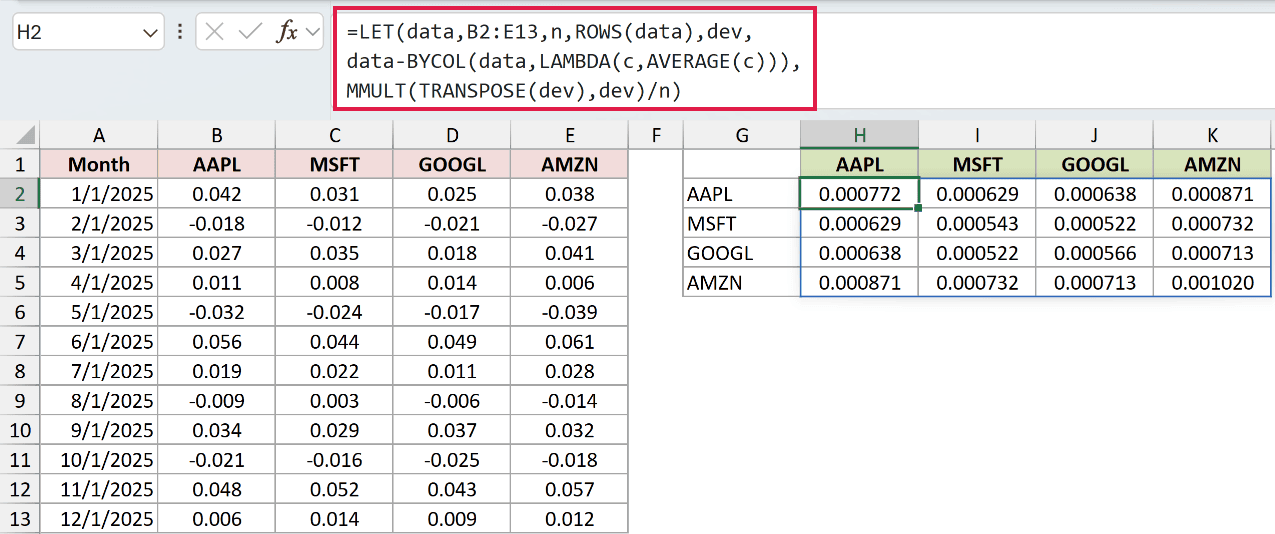Click cell with value 0.052

(334, 489)
